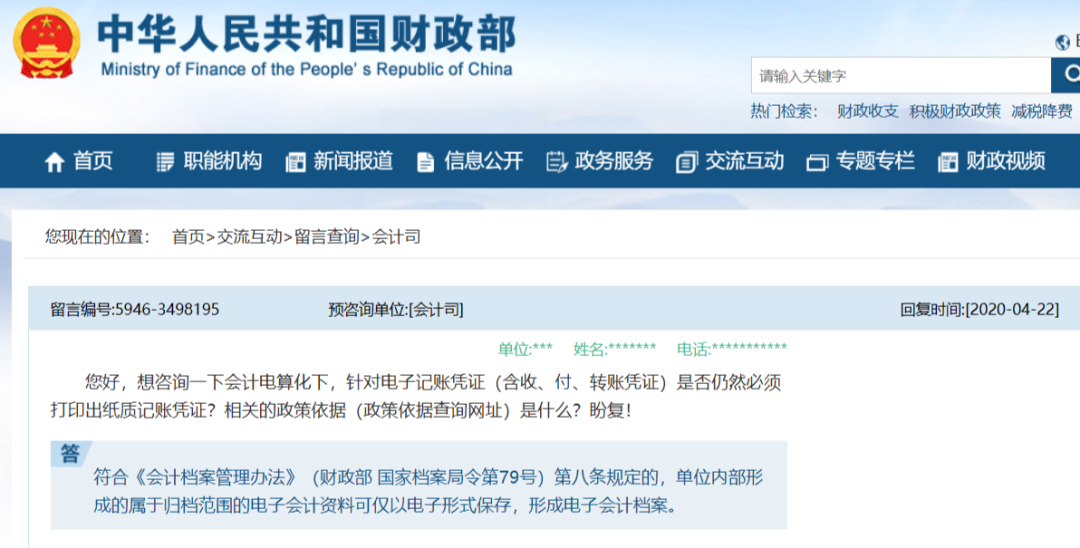Click the 中华人民共和国财政部 site title
1080x548 pixels.
(x=307, y=34)
